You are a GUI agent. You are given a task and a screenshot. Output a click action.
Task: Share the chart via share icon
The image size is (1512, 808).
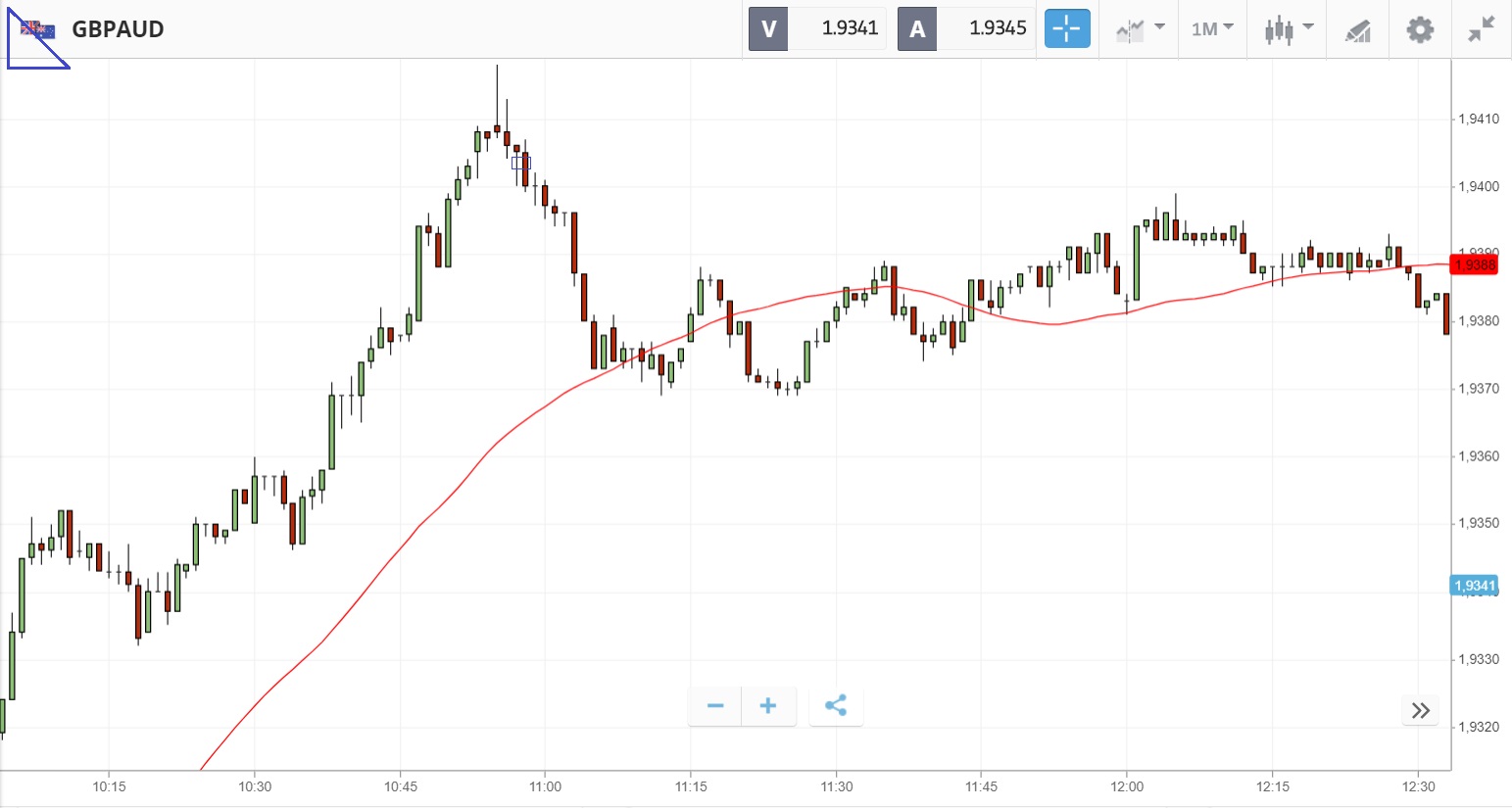(x=836, y=706)
